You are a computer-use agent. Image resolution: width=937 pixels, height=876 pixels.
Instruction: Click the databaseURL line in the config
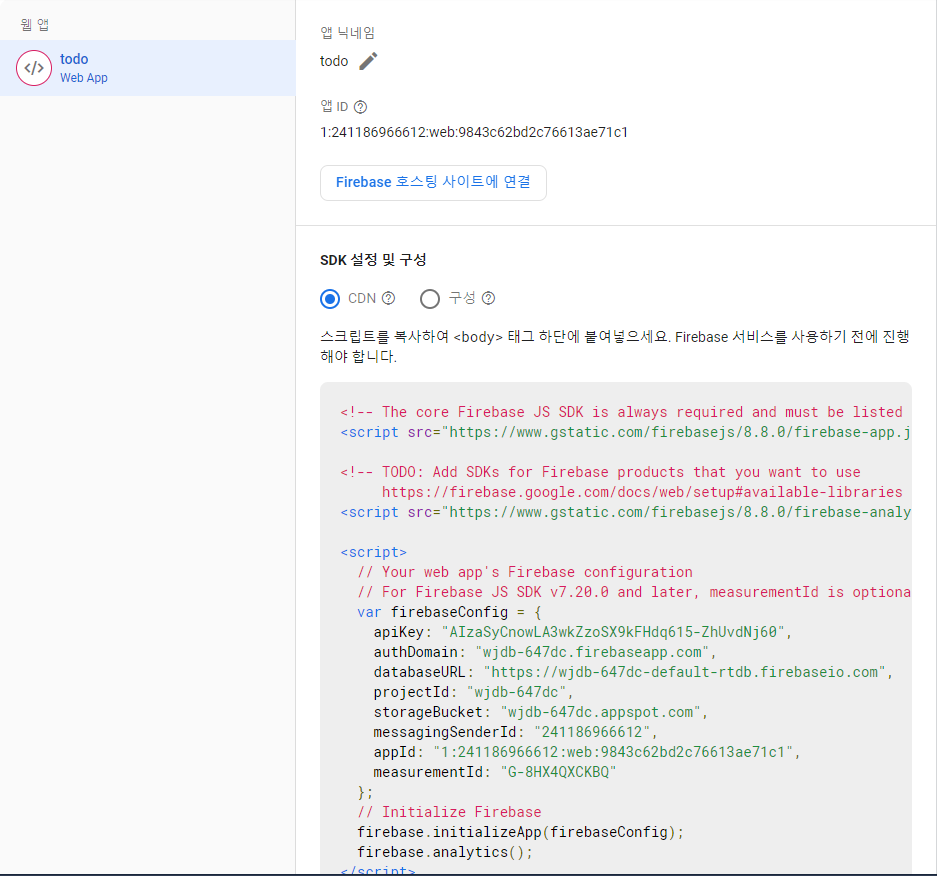tap(633, 672)
